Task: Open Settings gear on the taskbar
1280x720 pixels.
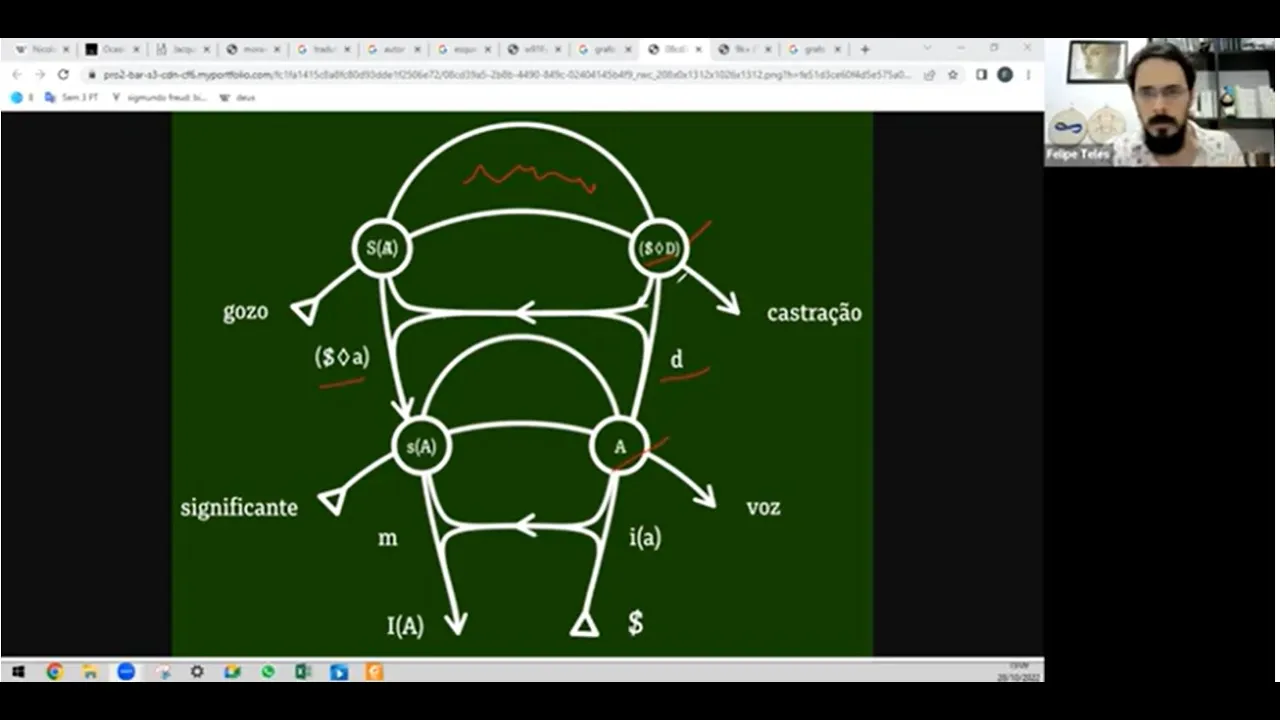Action: tap(197, 672)
